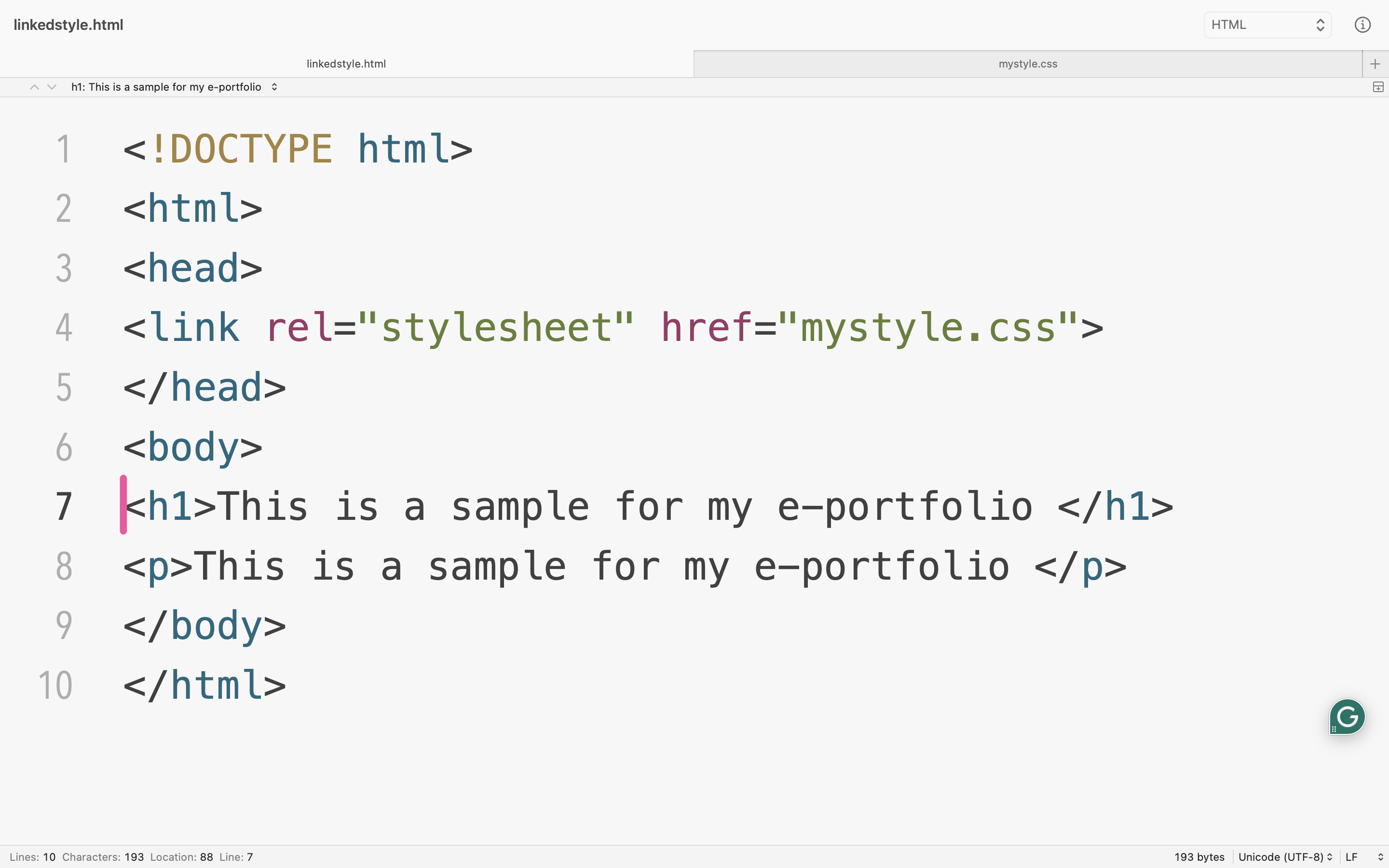Click "Location: 88" in status bar
Viewport: 1389px width, 868px height.
click(x=181, y=856)
